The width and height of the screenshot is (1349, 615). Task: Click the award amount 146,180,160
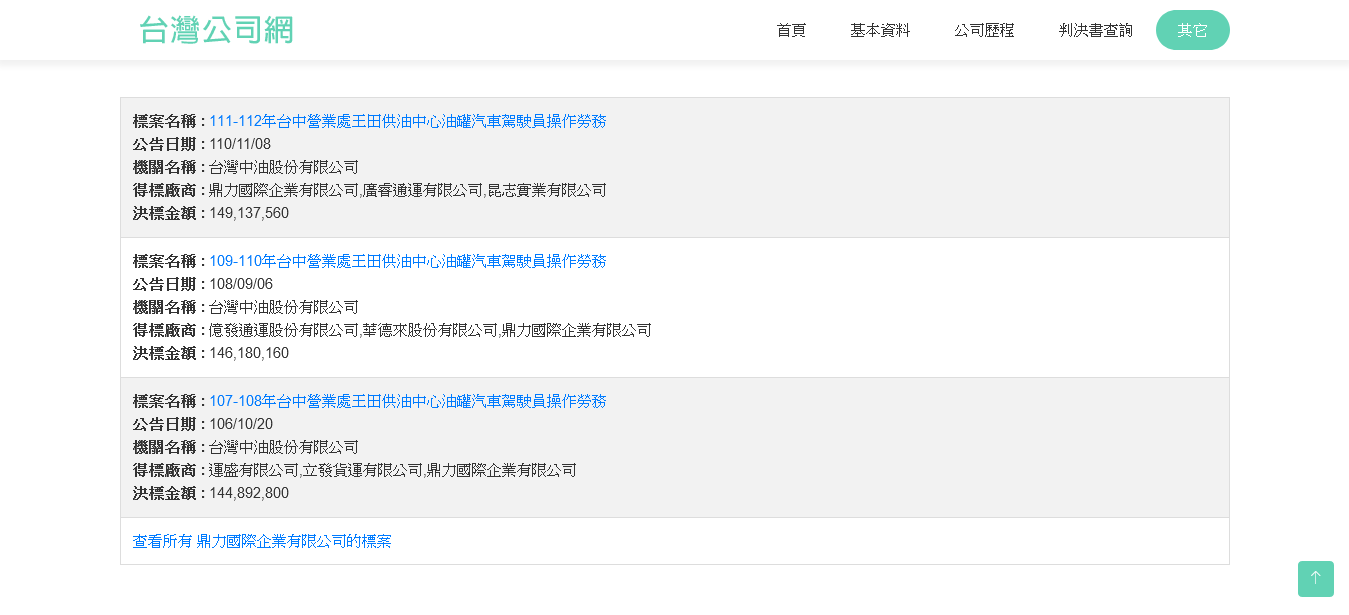click(249, 353)
